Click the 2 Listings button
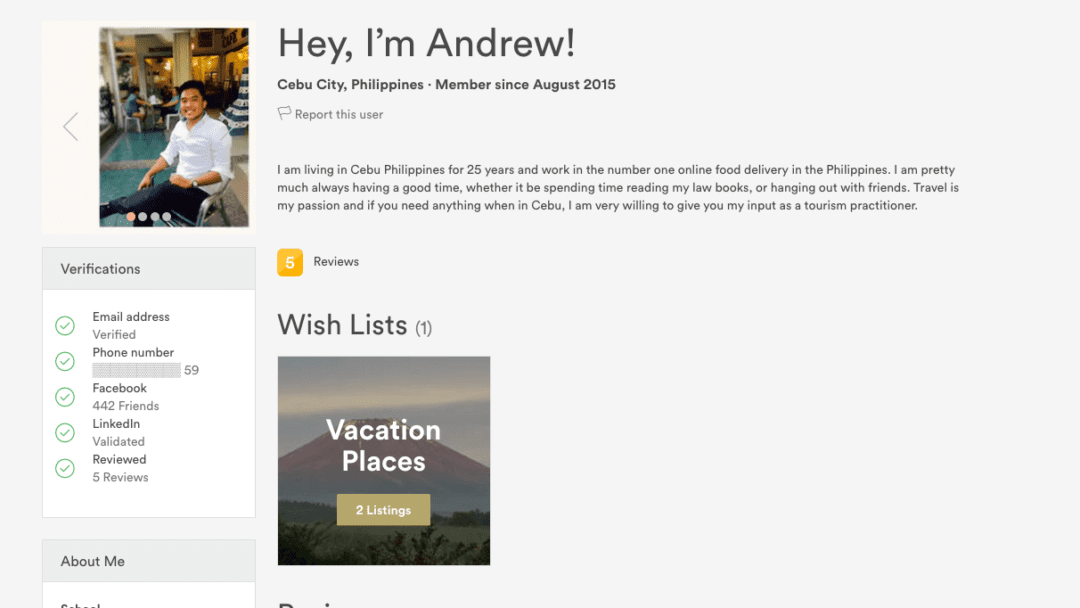This screenshot has width=1080, height=608. (x=384, y=510)
